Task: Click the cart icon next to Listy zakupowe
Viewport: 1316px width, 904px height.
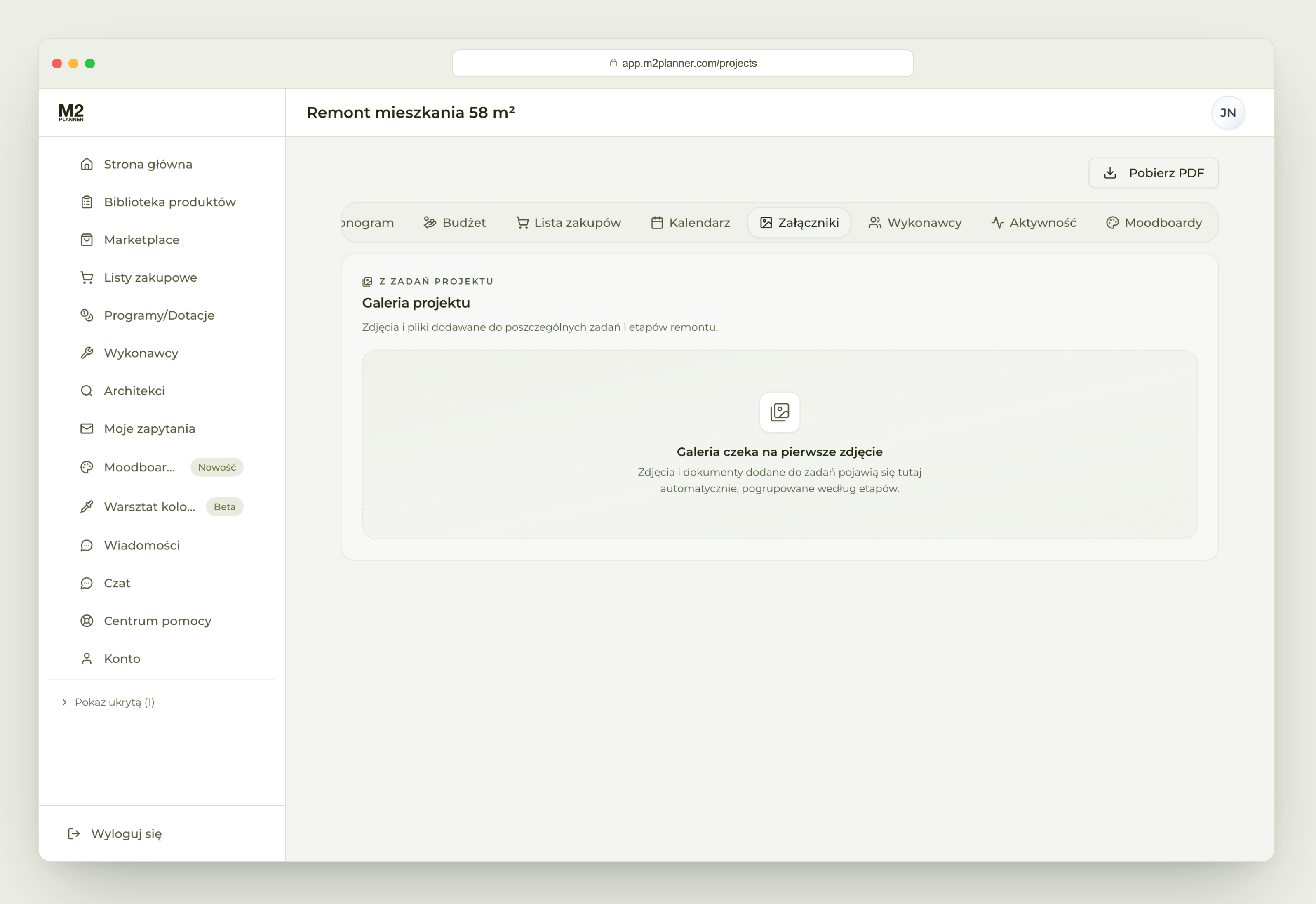Action: (87, 278)
